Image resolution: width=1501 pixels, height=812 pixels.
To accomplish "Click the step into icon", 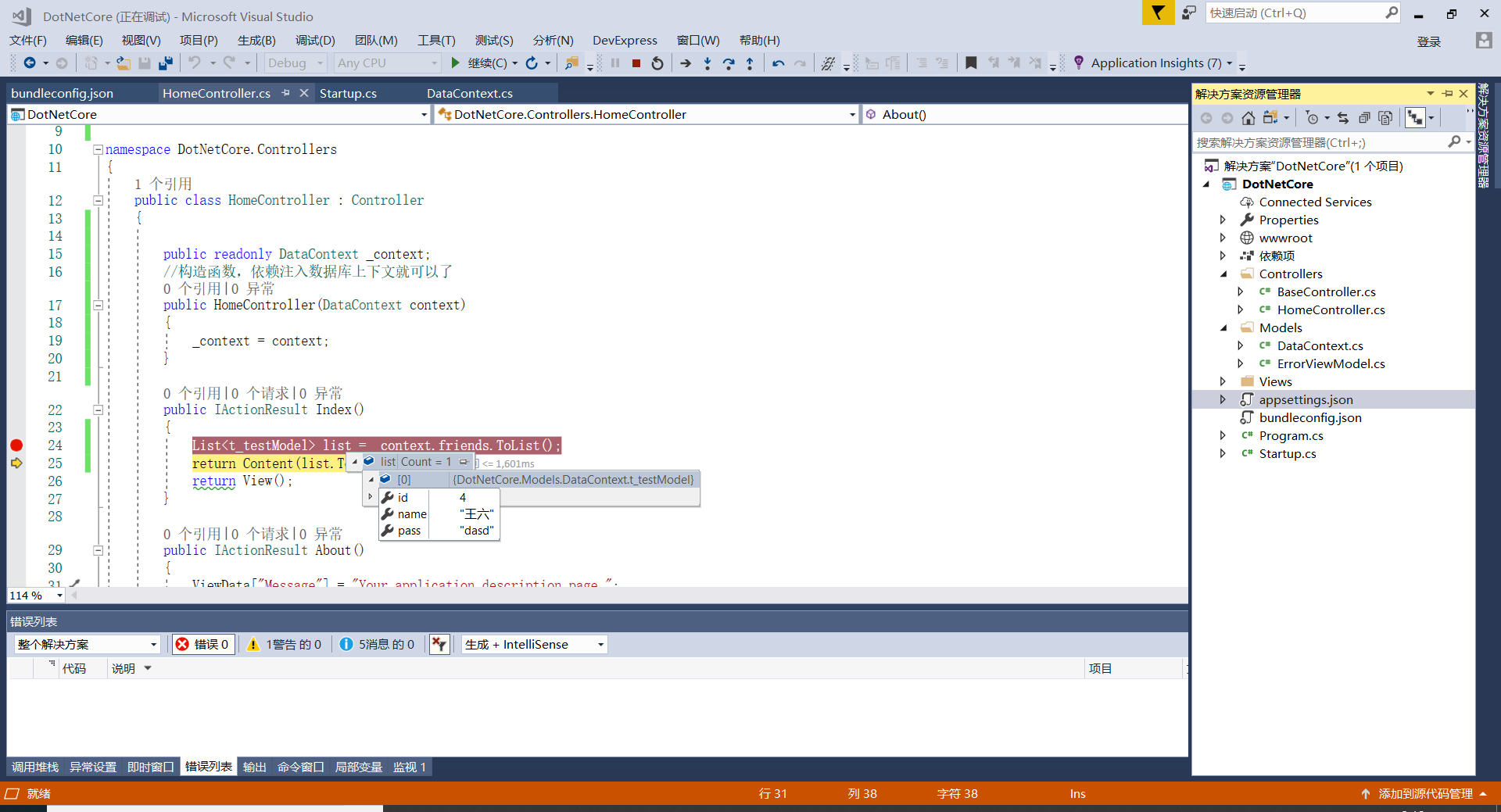I will [x=708, y=63].
